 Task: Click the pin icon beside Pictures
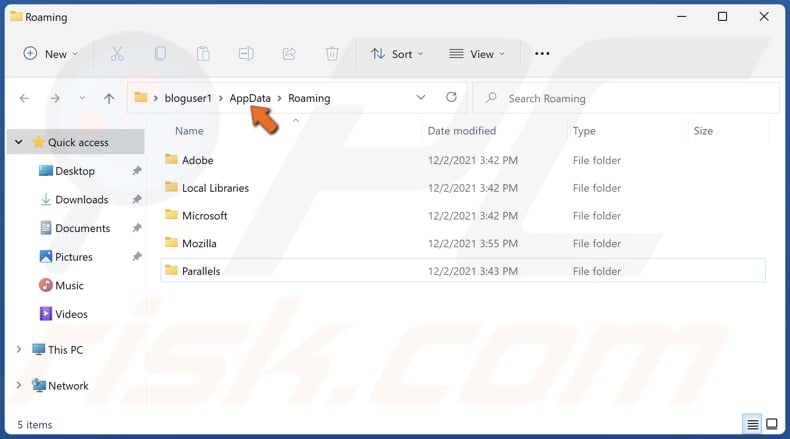(137, 257)
